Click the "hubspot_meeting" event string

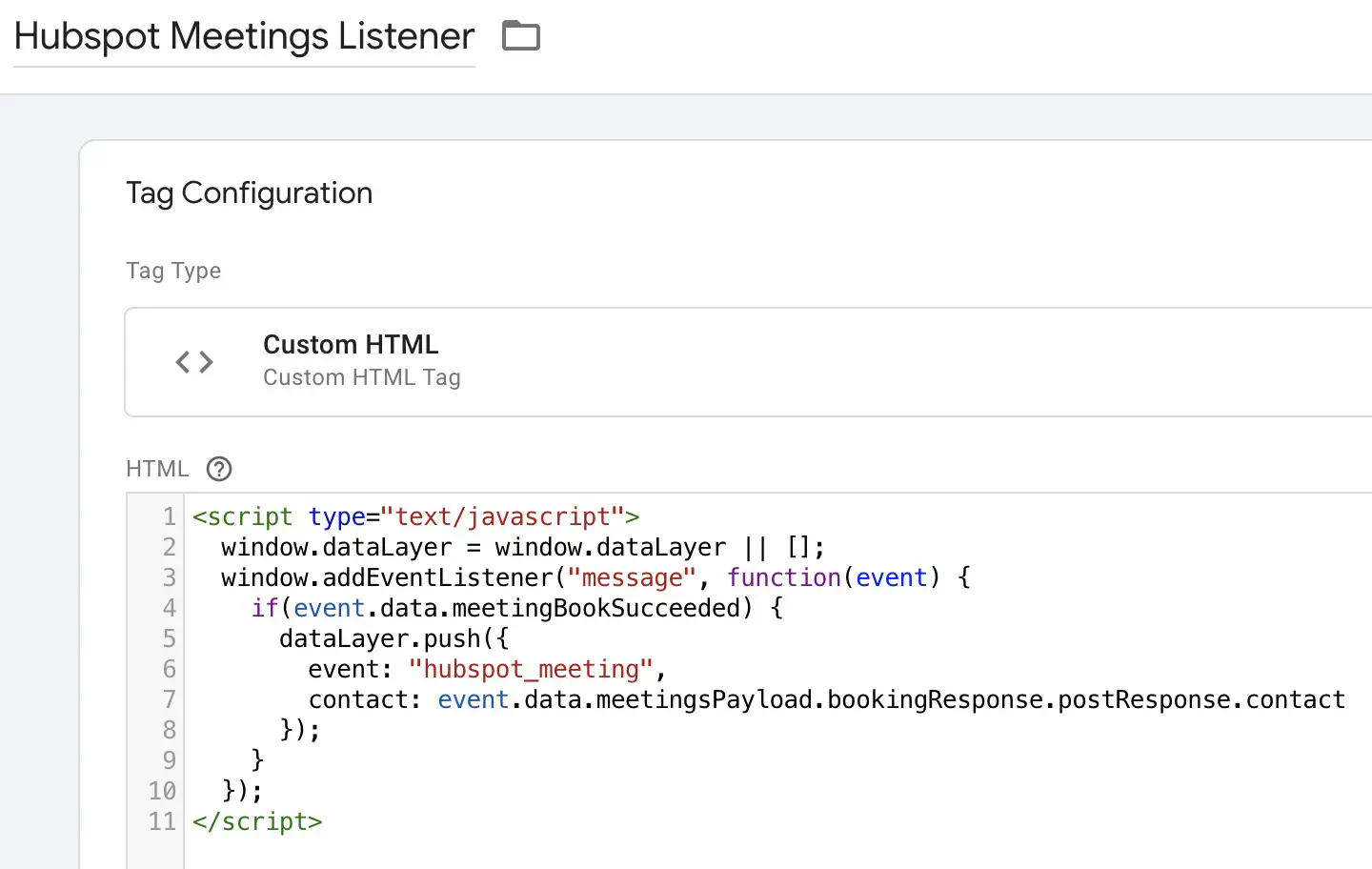531,669
